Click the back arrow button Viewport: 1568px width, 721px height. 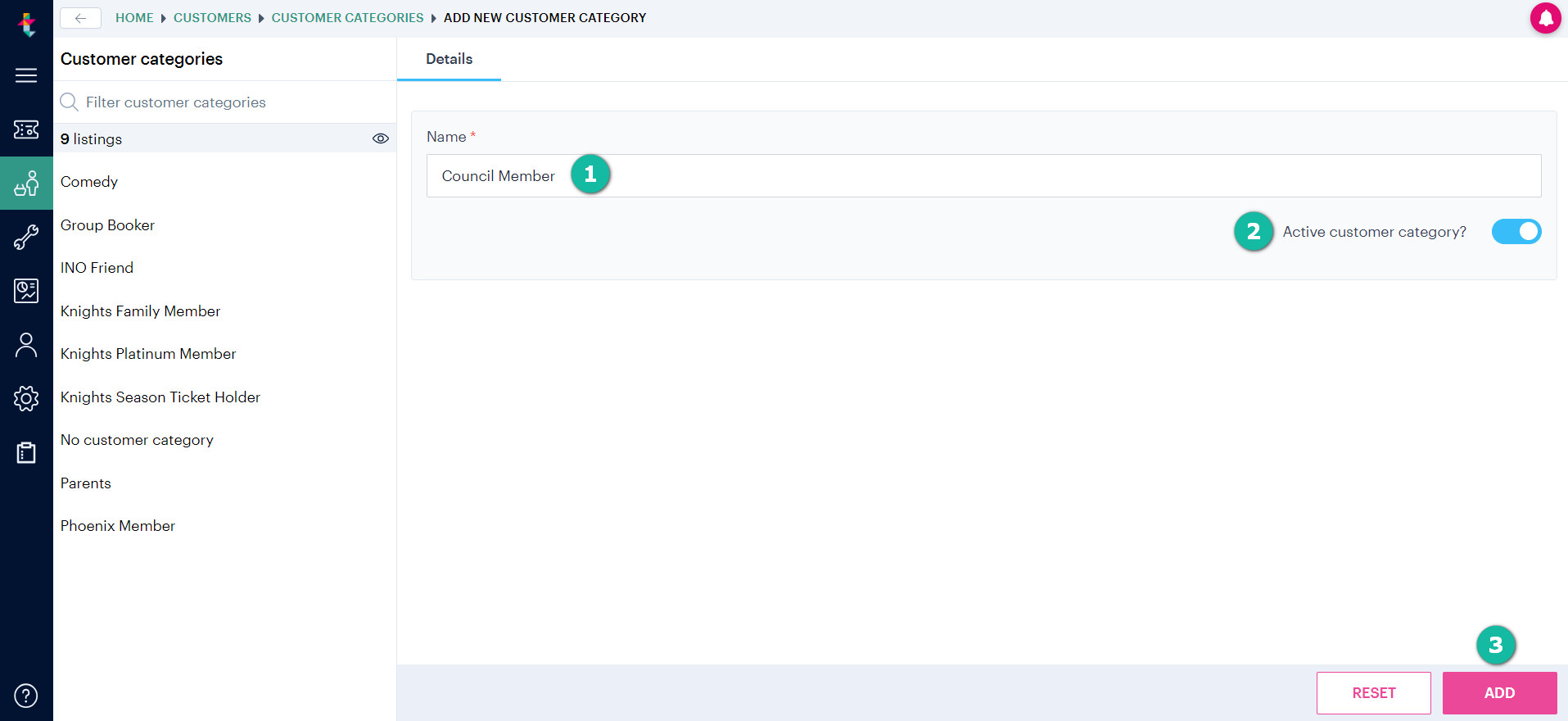tap(80, 18)
